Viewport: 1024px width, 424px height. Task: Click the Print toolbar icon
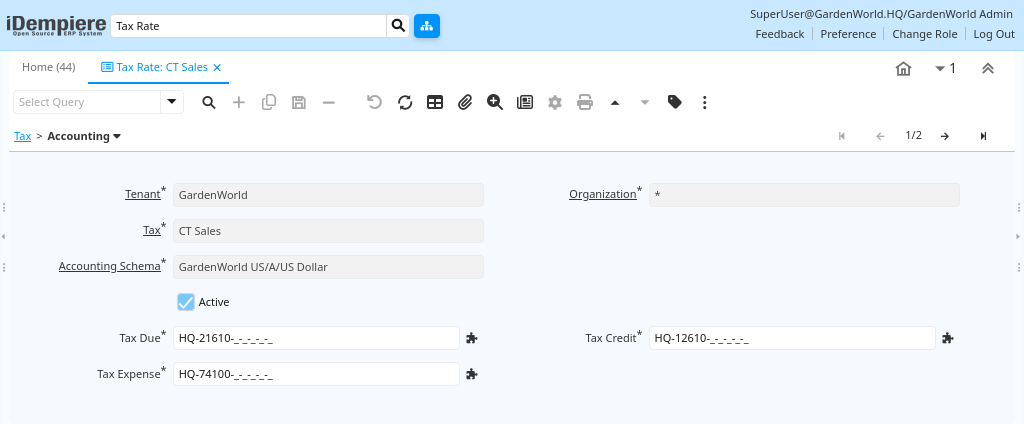pyautogui.click(x=585, y=103)
